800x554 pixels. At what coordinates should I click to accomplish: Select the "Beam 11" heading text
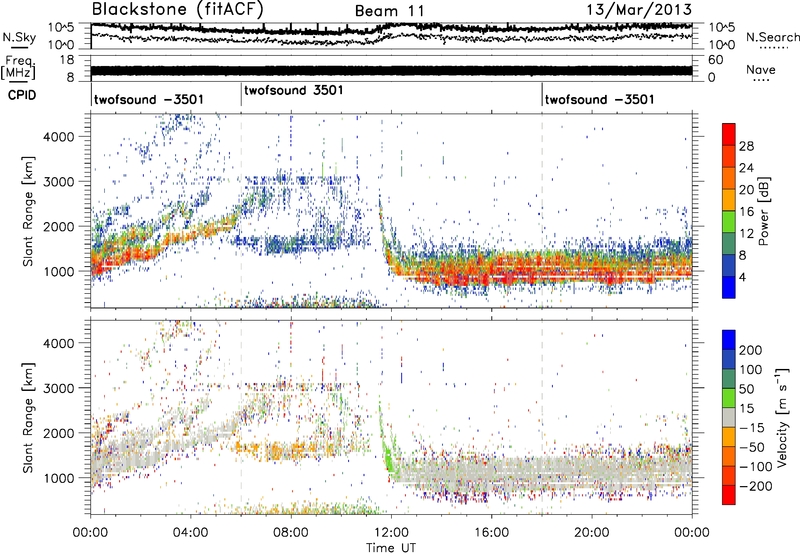(x=389, y=11)
